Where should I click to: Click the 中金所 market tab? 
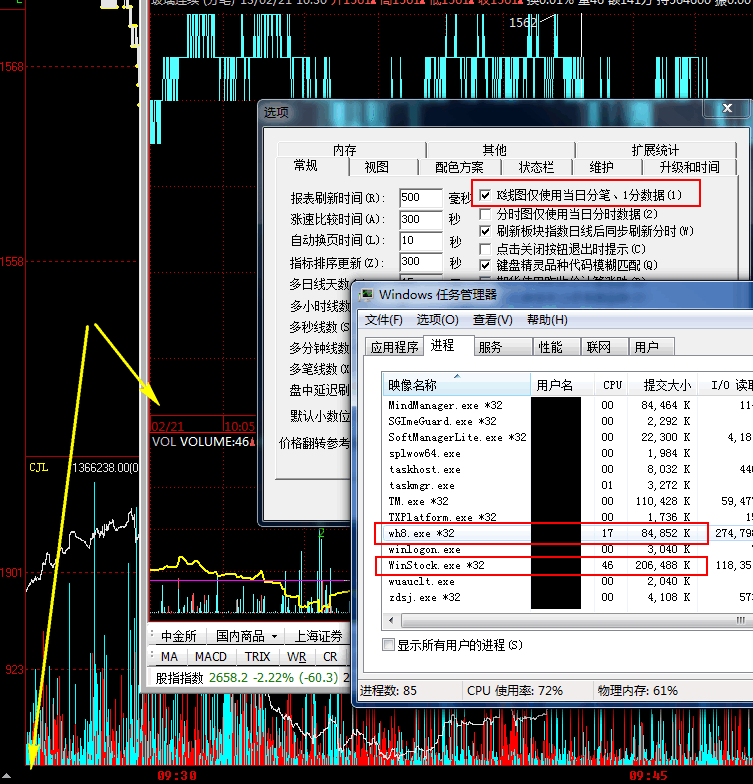(x=178, y=636)
